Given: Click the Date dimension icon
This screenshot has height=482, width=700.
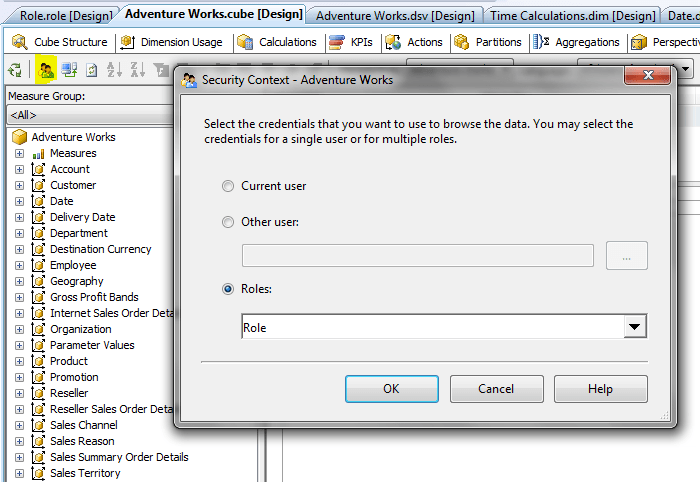Looking at the screenshot, I should 38,202.
